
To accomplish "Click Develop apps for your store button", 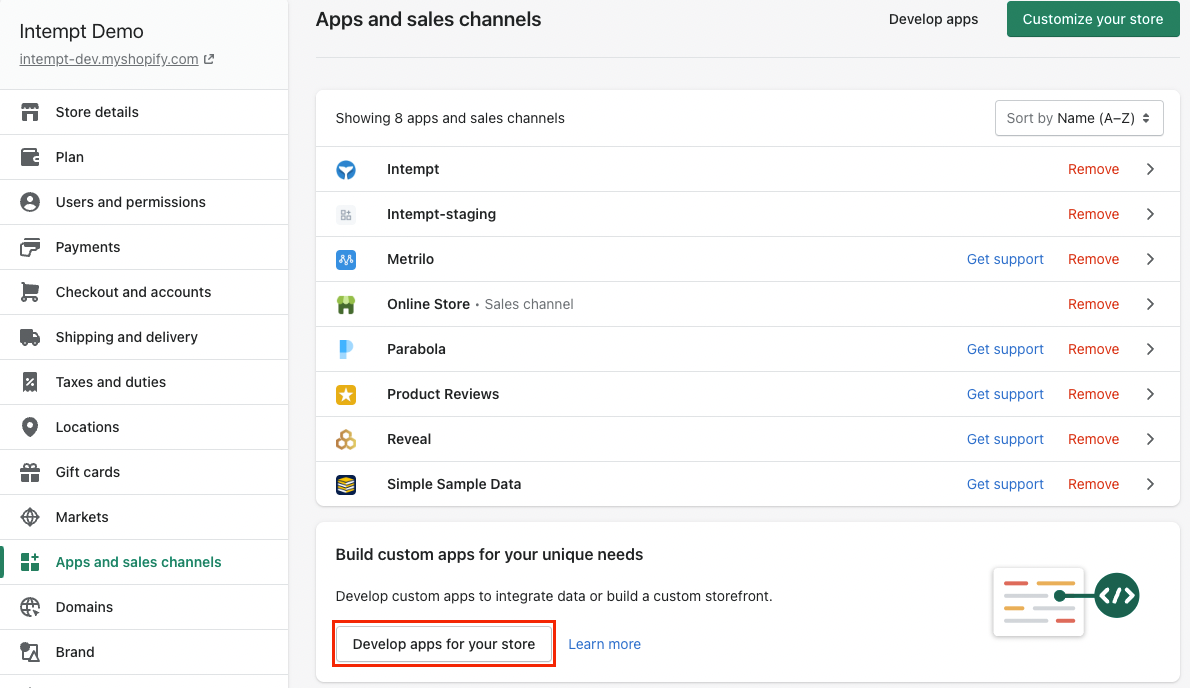I will click(444, 644).
